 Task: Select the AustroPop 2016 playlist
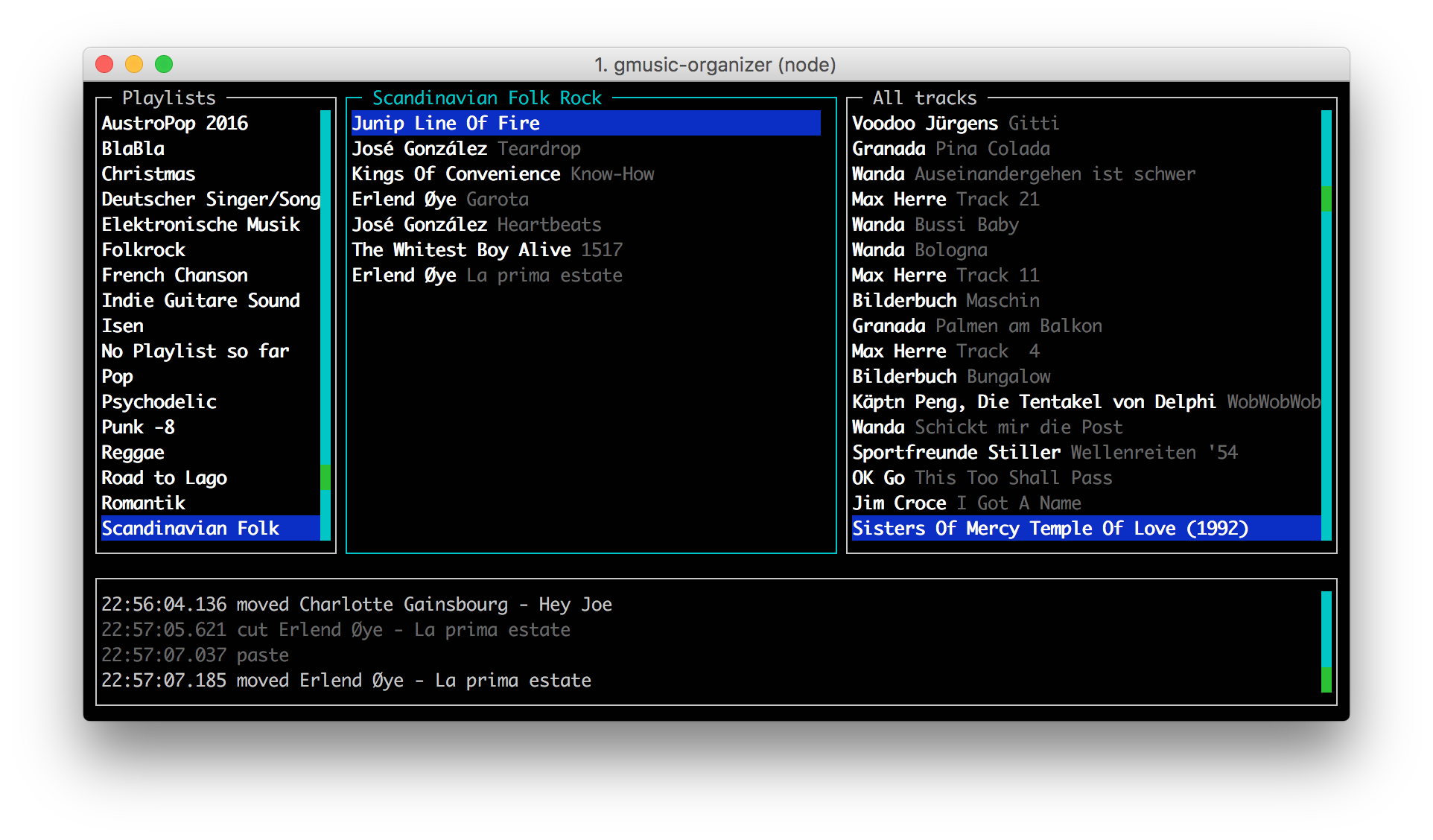coord(175,124)
